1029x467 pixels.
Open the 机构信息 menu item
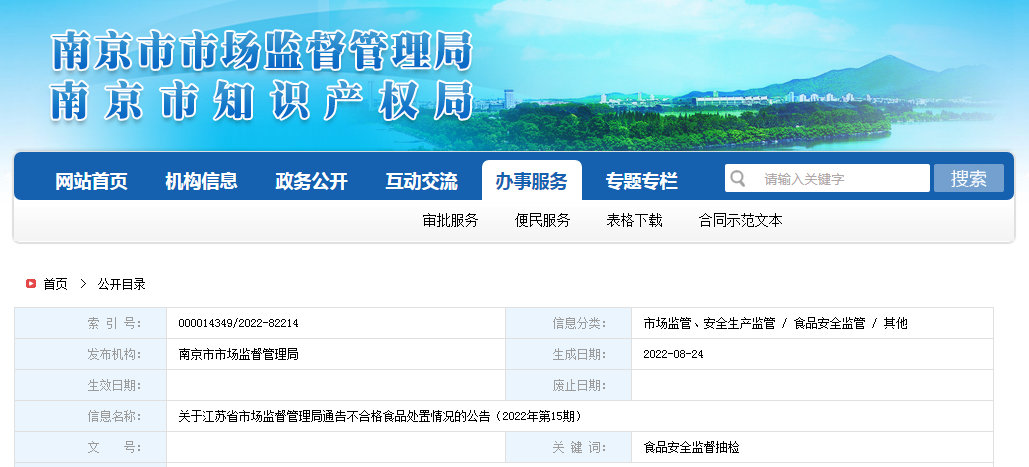point(201,181)
